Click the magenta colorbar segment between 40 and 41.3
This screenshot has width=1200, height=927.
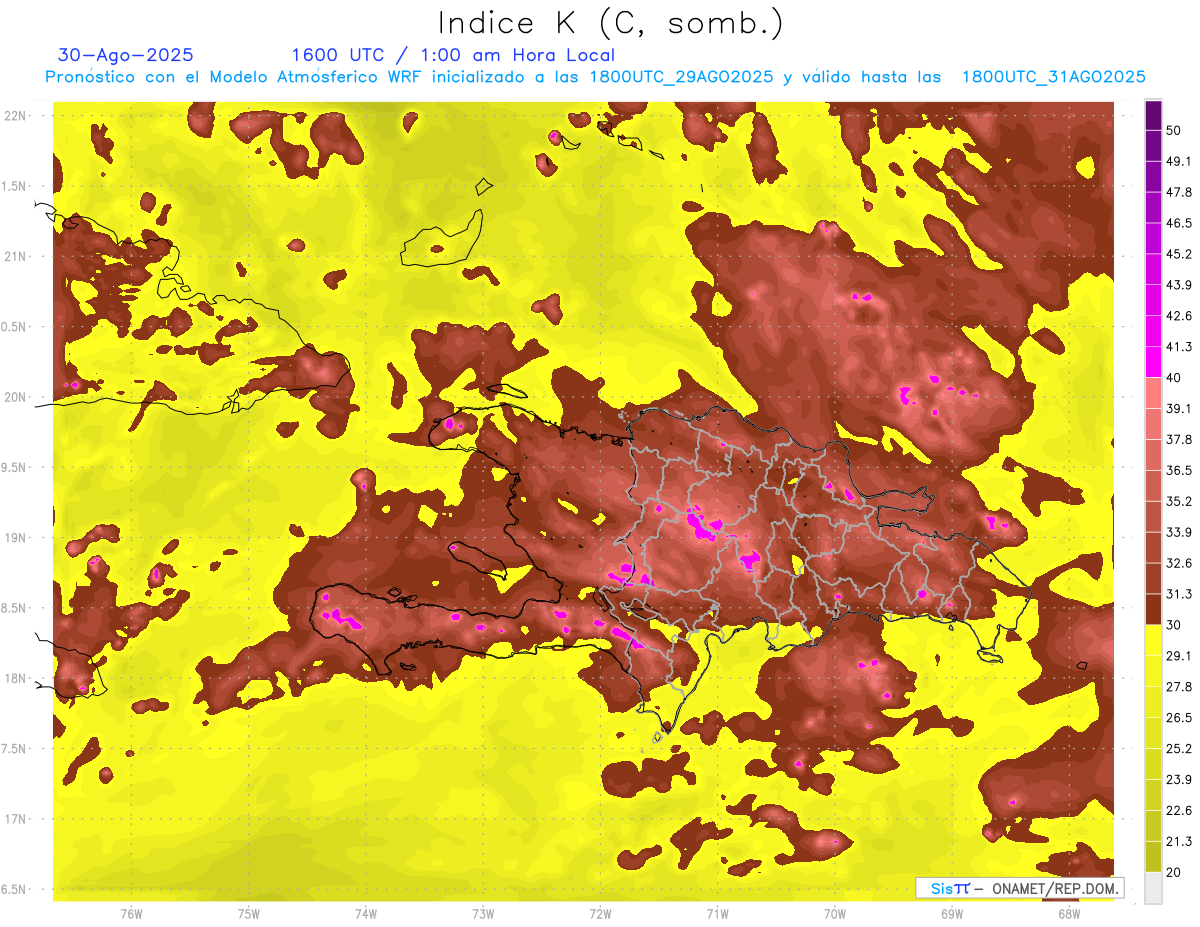click(1153, 362)
